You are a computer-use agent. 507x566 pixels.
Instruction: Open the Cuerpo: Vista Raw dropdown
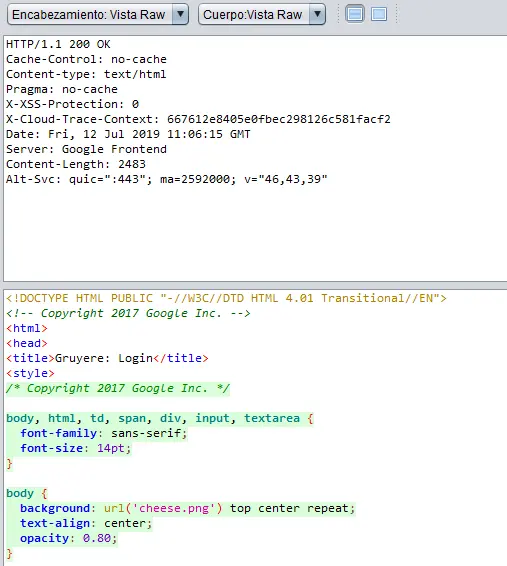[x=262, y=14]
